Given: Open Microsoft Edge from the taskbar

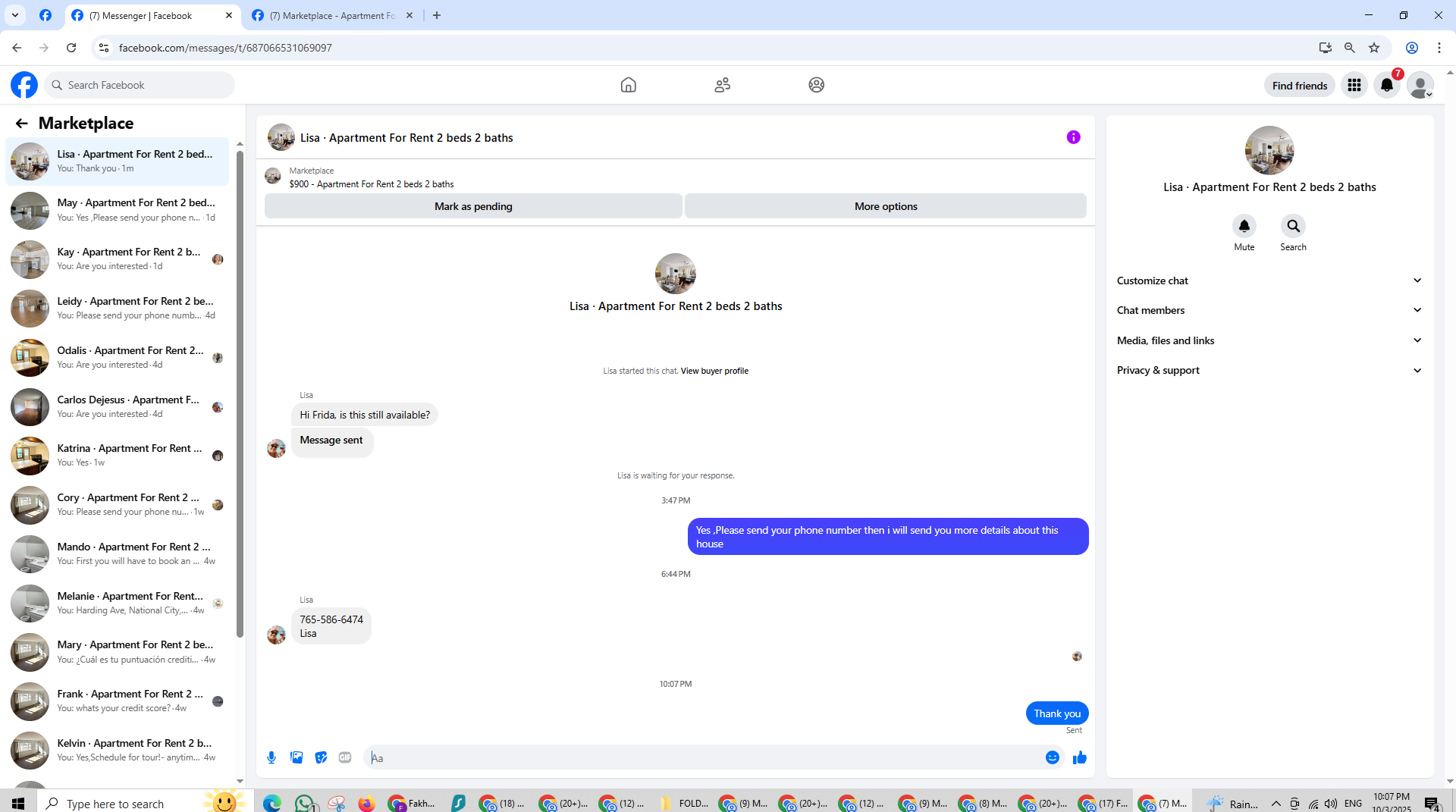Looking at the screenshot, I should pyautogui.click(x=271, y=803).
